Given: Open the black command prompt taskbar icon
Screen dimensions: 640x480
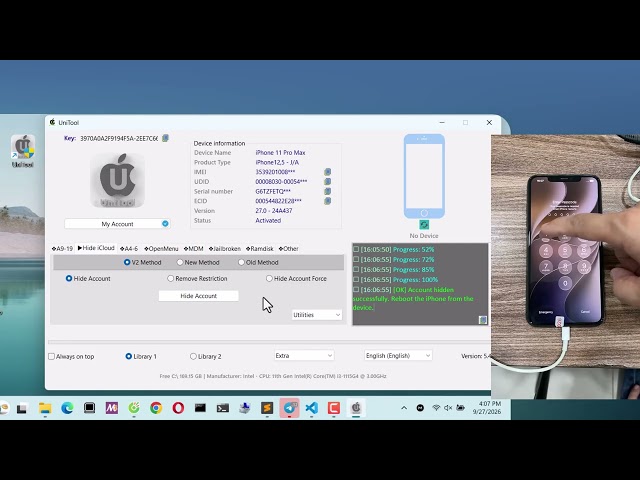Looking at the screenshot, I should (x=200, y=408).
